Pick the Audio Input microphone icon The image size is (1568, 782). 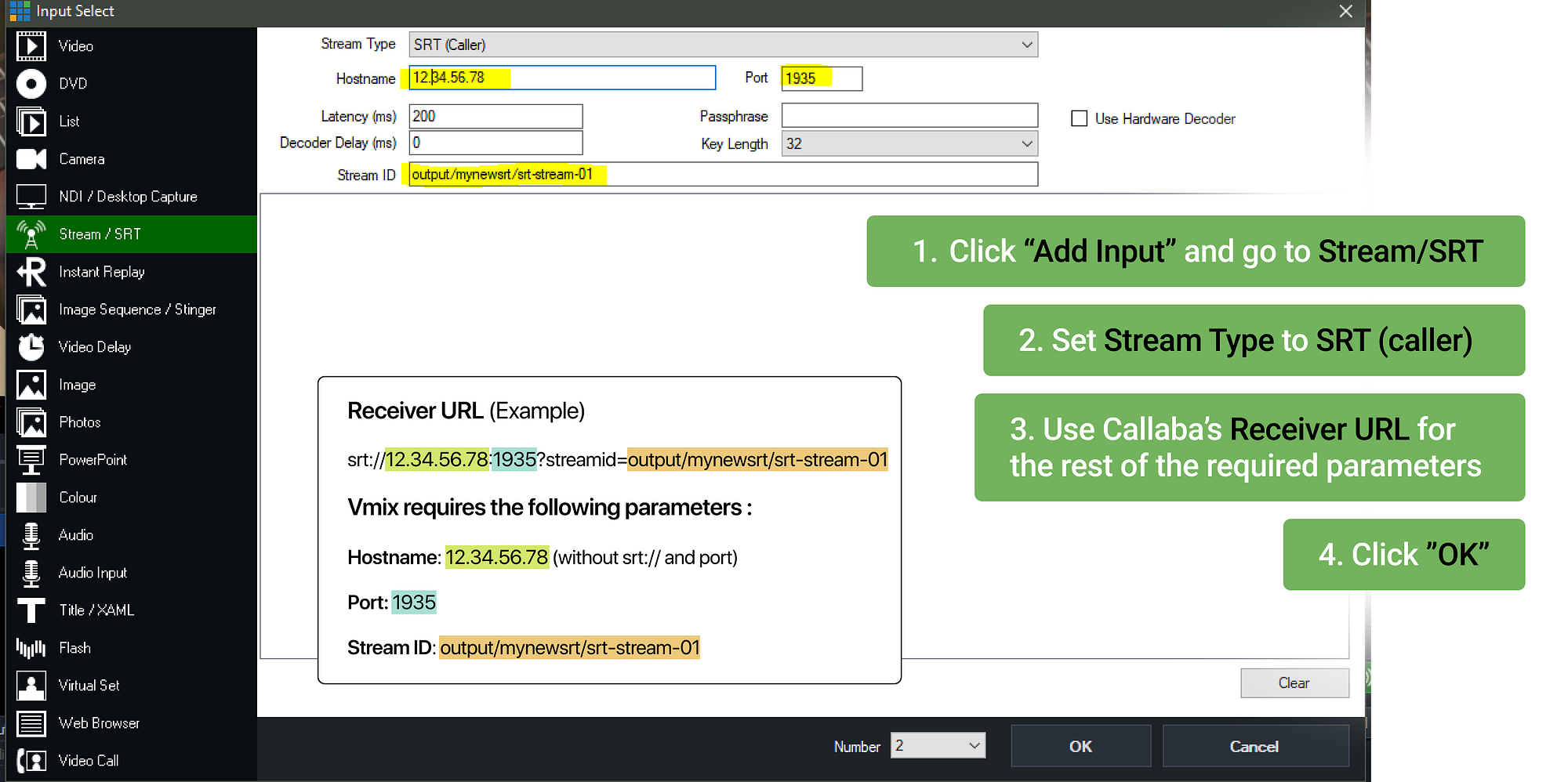31,572
